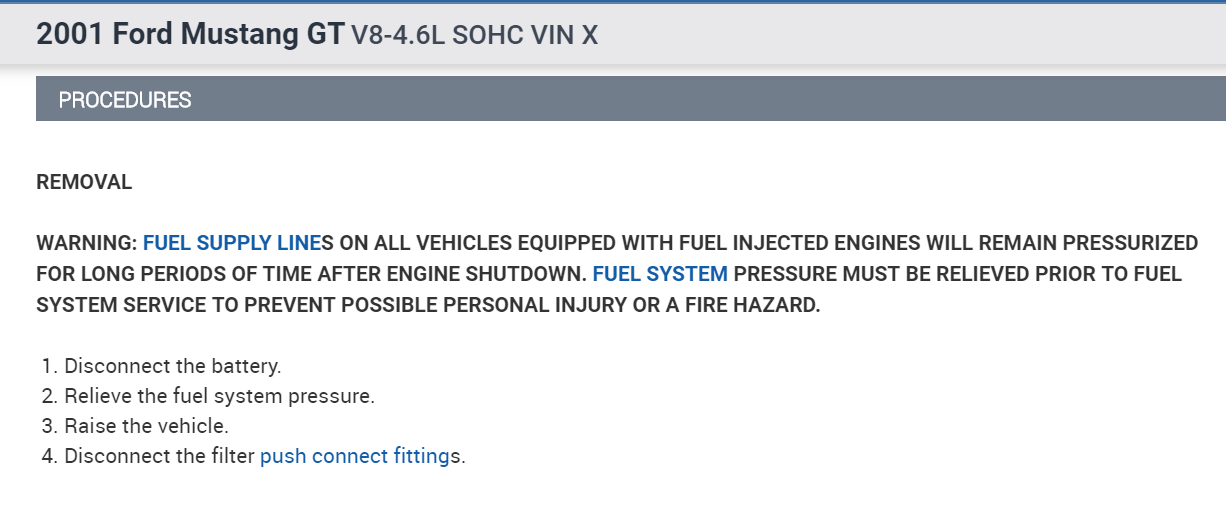Follow the blue FUEL SYSTEM link
Viewport: 1226px width, 528px height.
click(660, 274)
